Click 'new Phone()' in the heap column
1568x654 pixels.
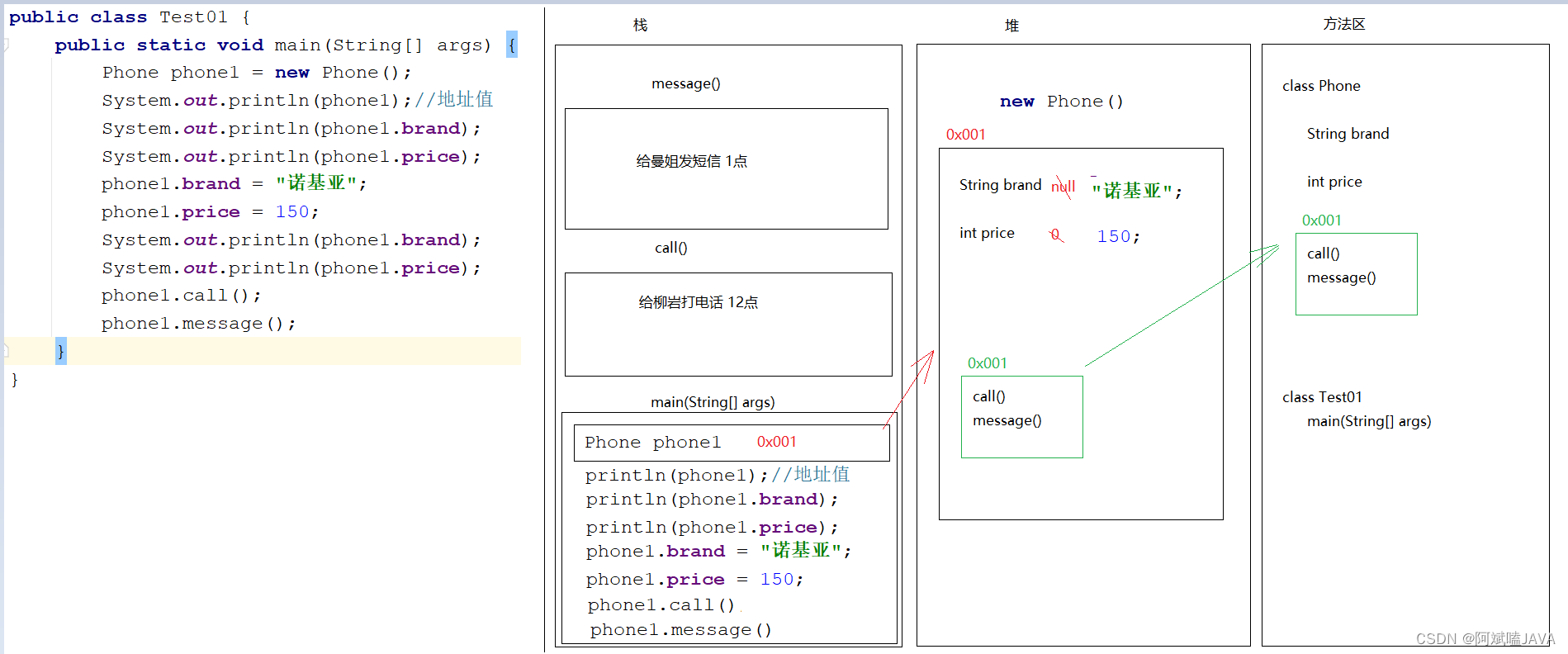tap(1061, 102)
